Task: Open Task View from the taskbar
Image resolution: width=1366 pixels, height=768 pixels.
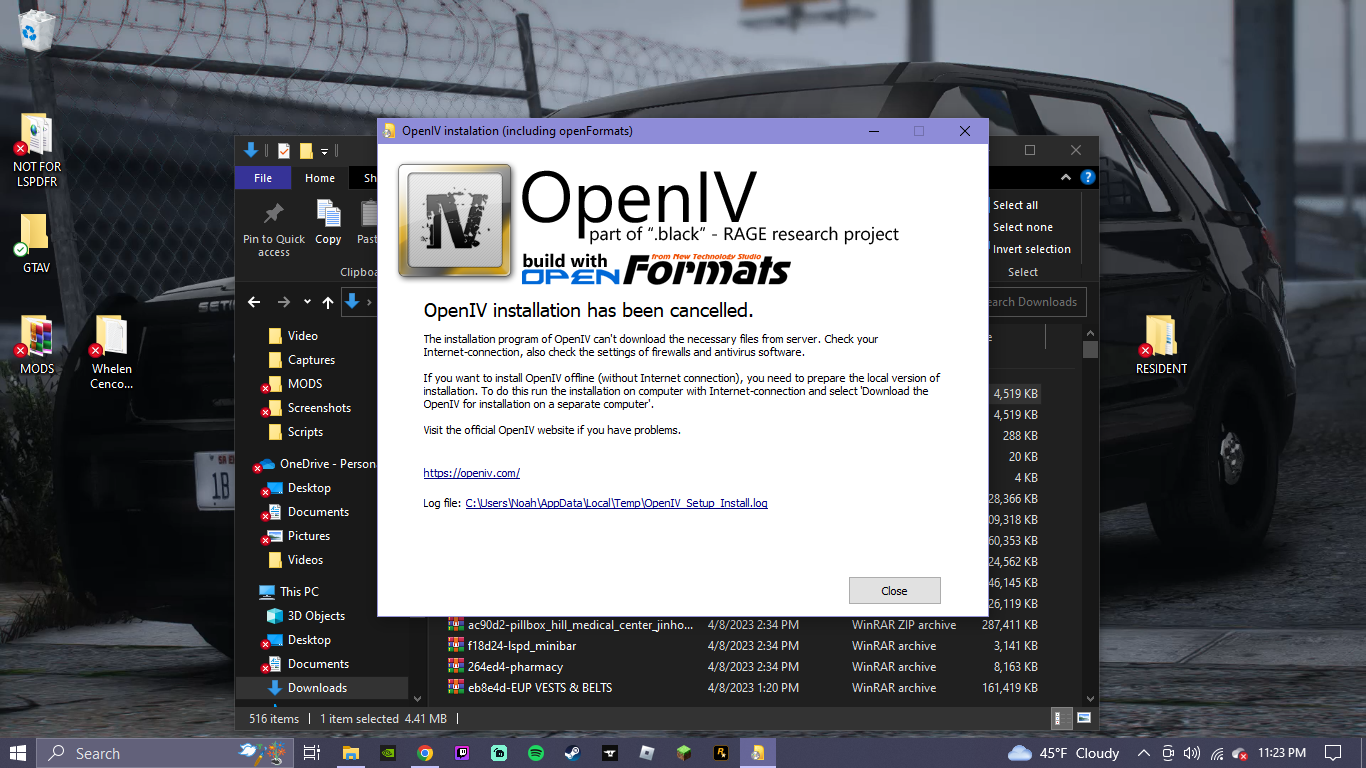Action: tap(311, 753)
